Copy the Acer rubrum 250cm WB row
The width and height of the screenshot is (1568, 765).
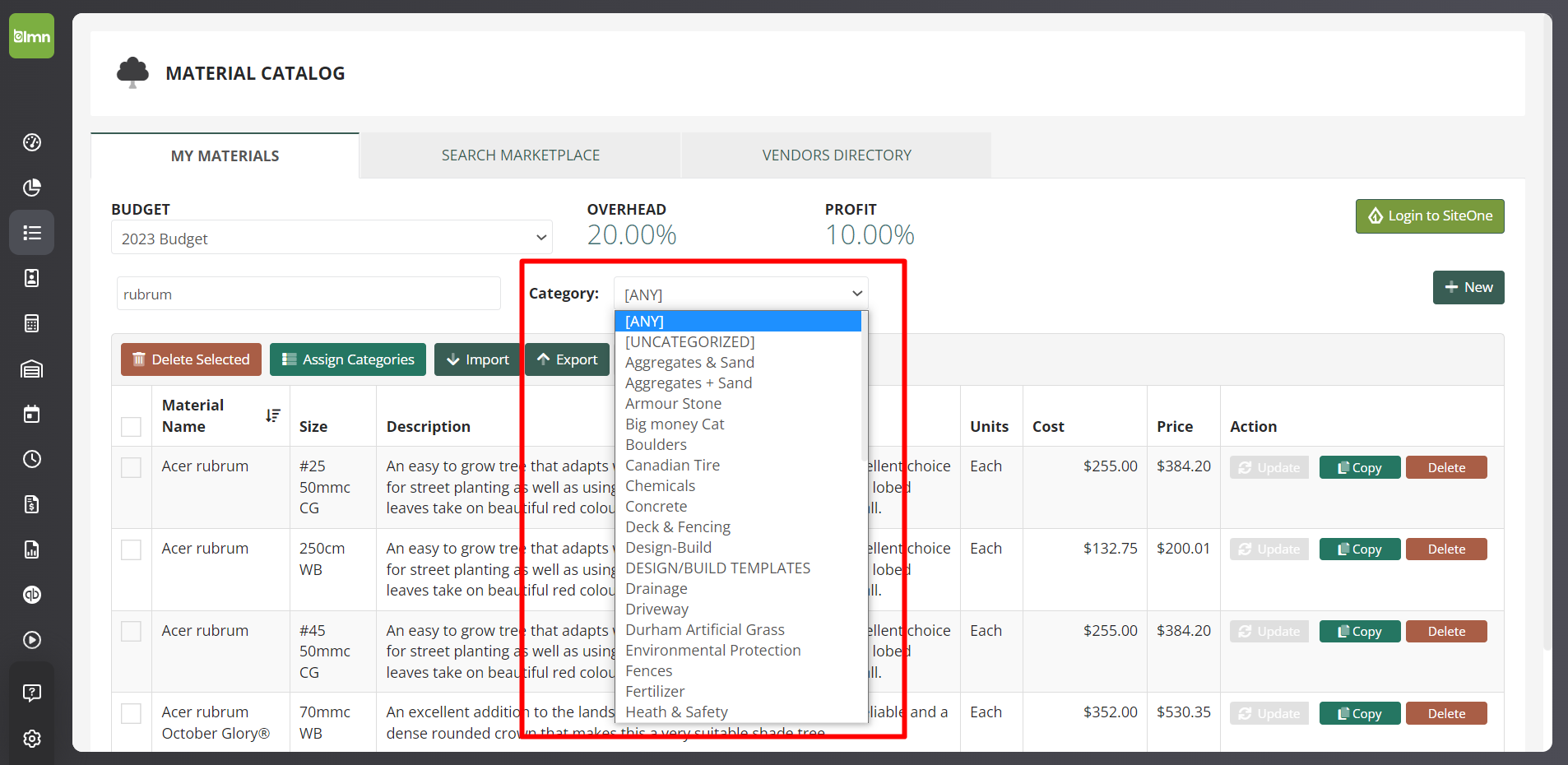coord(1360,549)
